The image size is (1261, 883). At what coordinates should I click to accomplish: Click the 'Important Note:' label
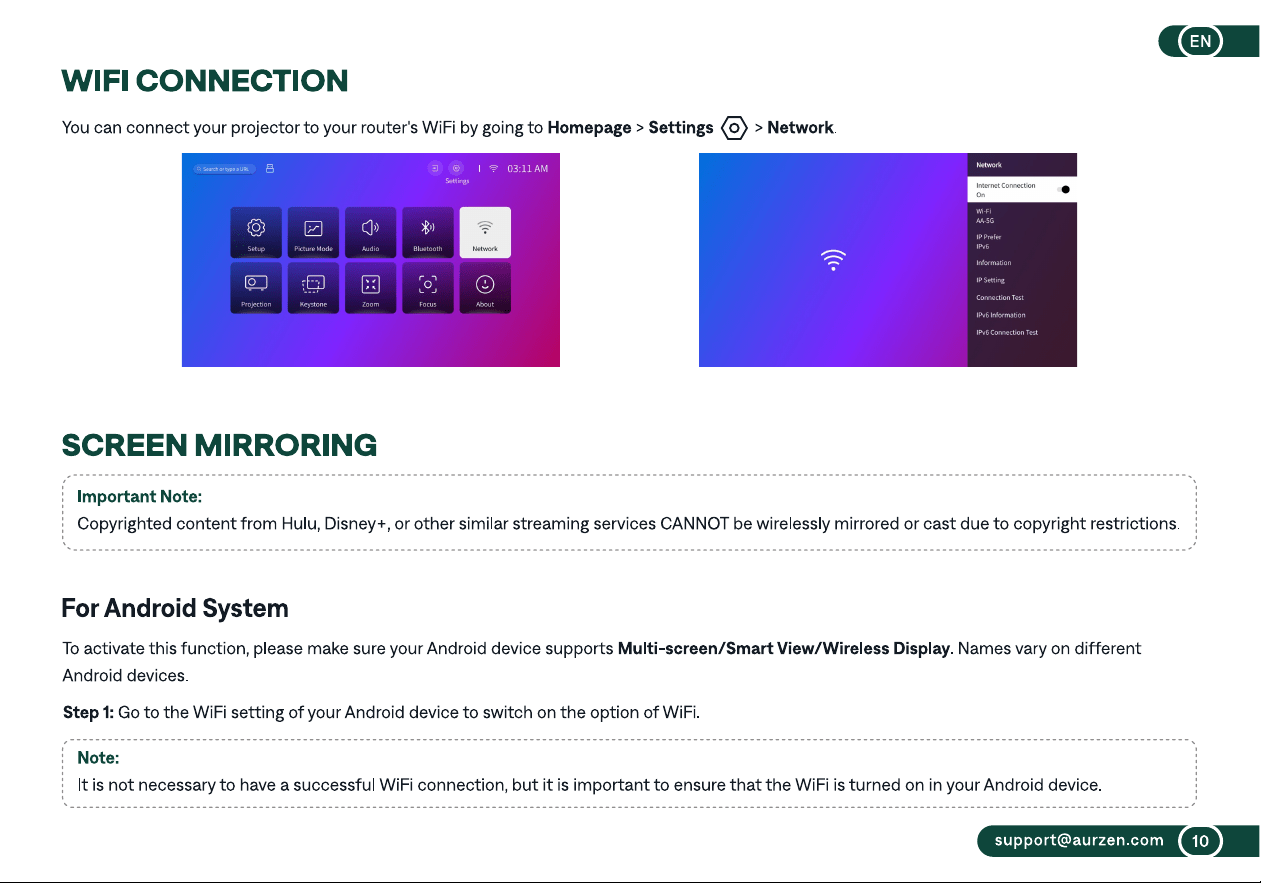pyautogui.click(x=140, y=496)
